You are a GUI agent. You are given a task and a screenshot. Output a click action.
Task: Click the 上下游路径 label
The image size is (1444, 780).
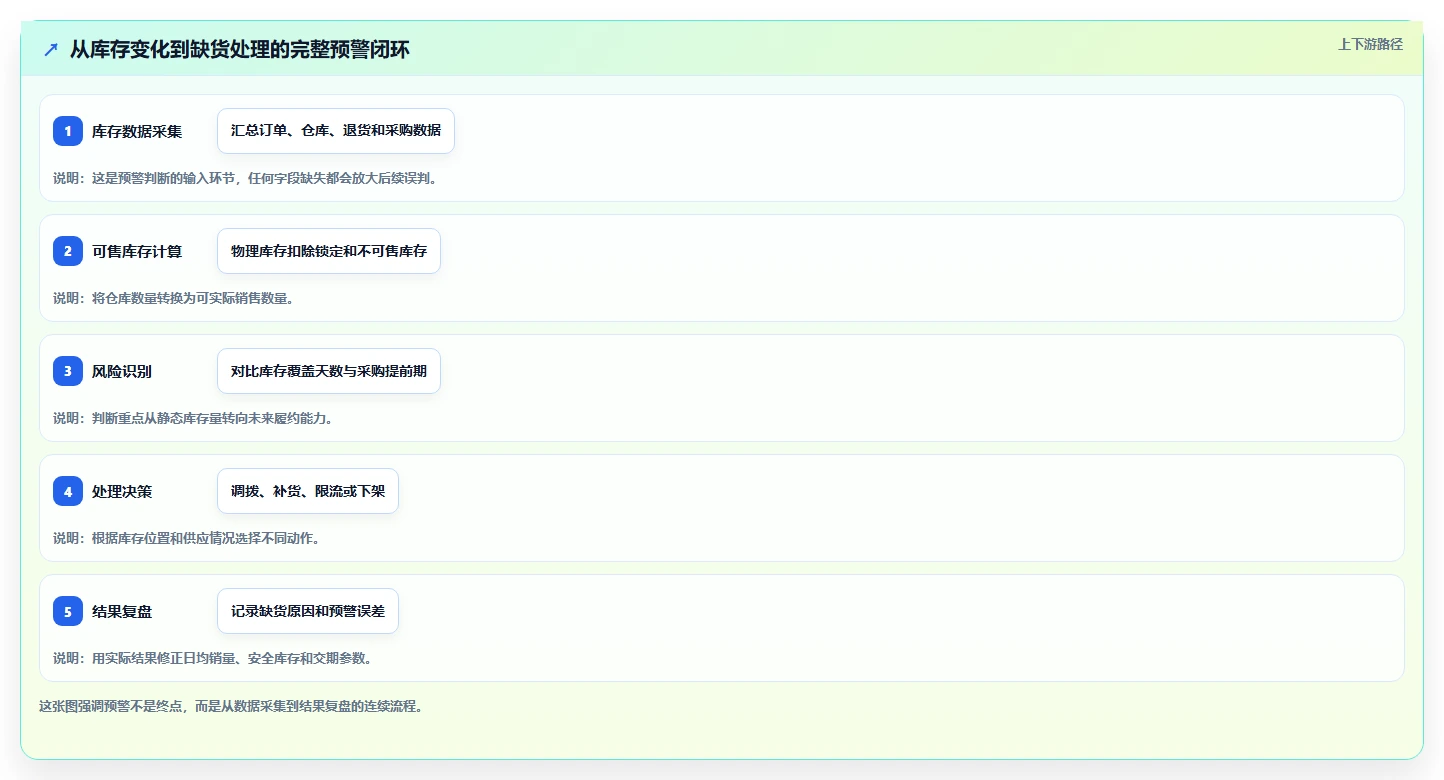pos(1371,44)
